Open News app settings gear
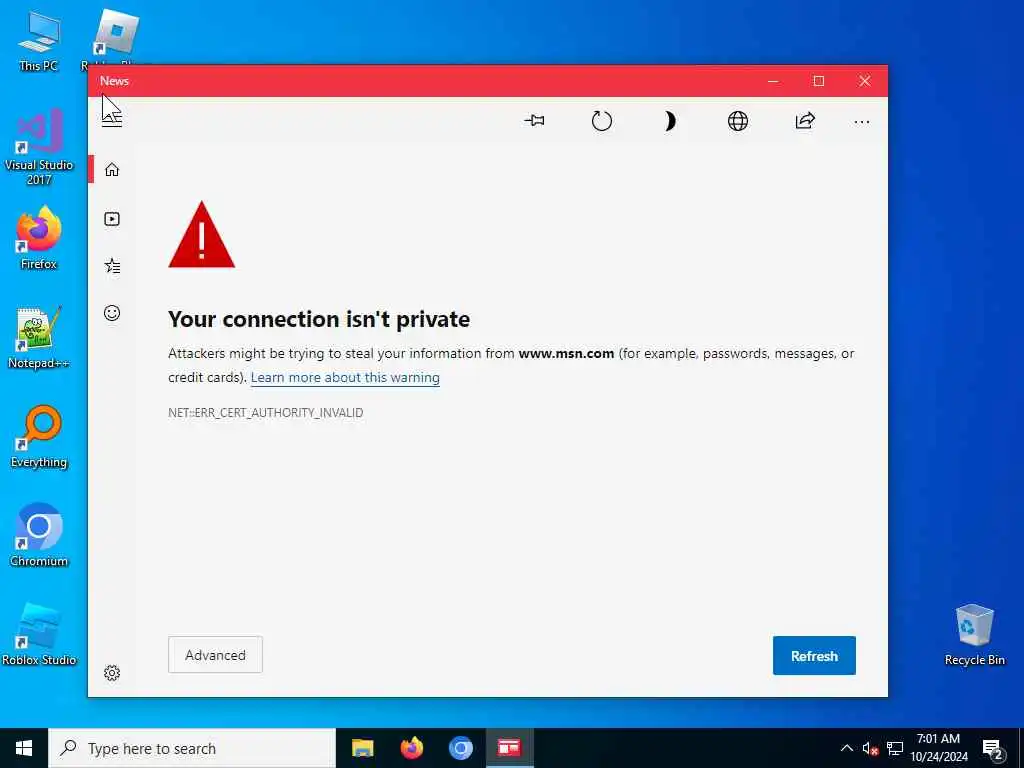This screenshot has height=768, width=1024. click(x=112, y=673)
